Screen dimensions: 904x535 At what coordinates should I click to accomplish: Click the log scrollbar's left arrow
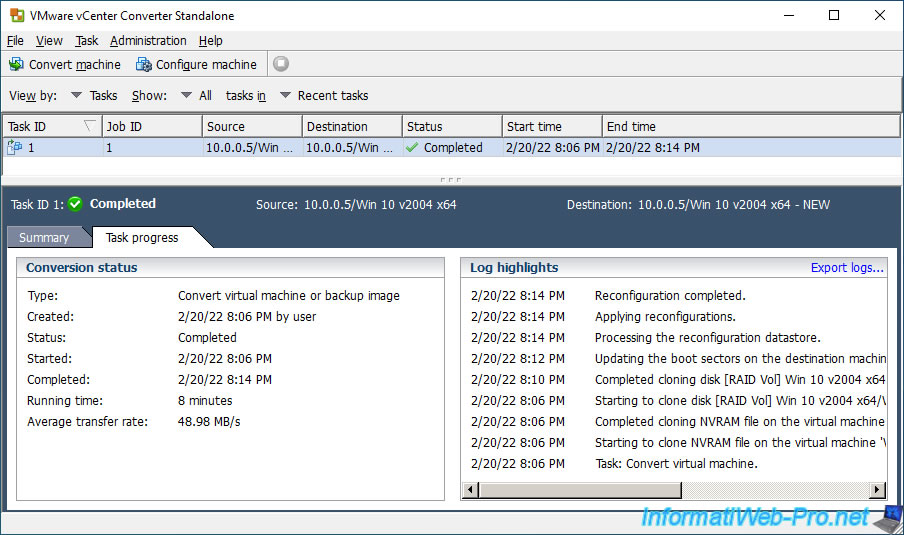(x=470, y=490)
